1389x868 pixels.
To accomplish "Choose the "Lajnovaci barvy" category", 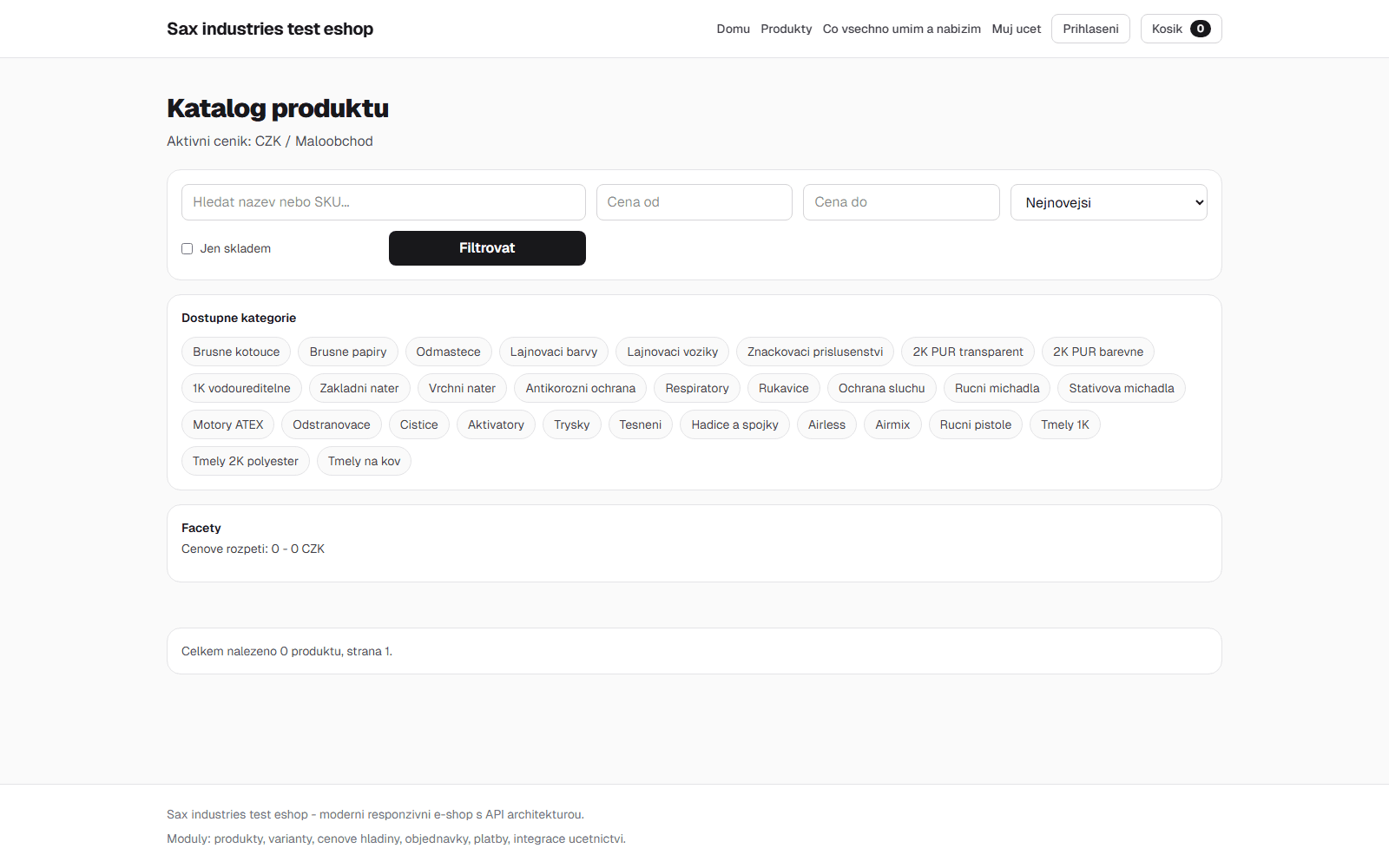I will [x=553, y=352].
